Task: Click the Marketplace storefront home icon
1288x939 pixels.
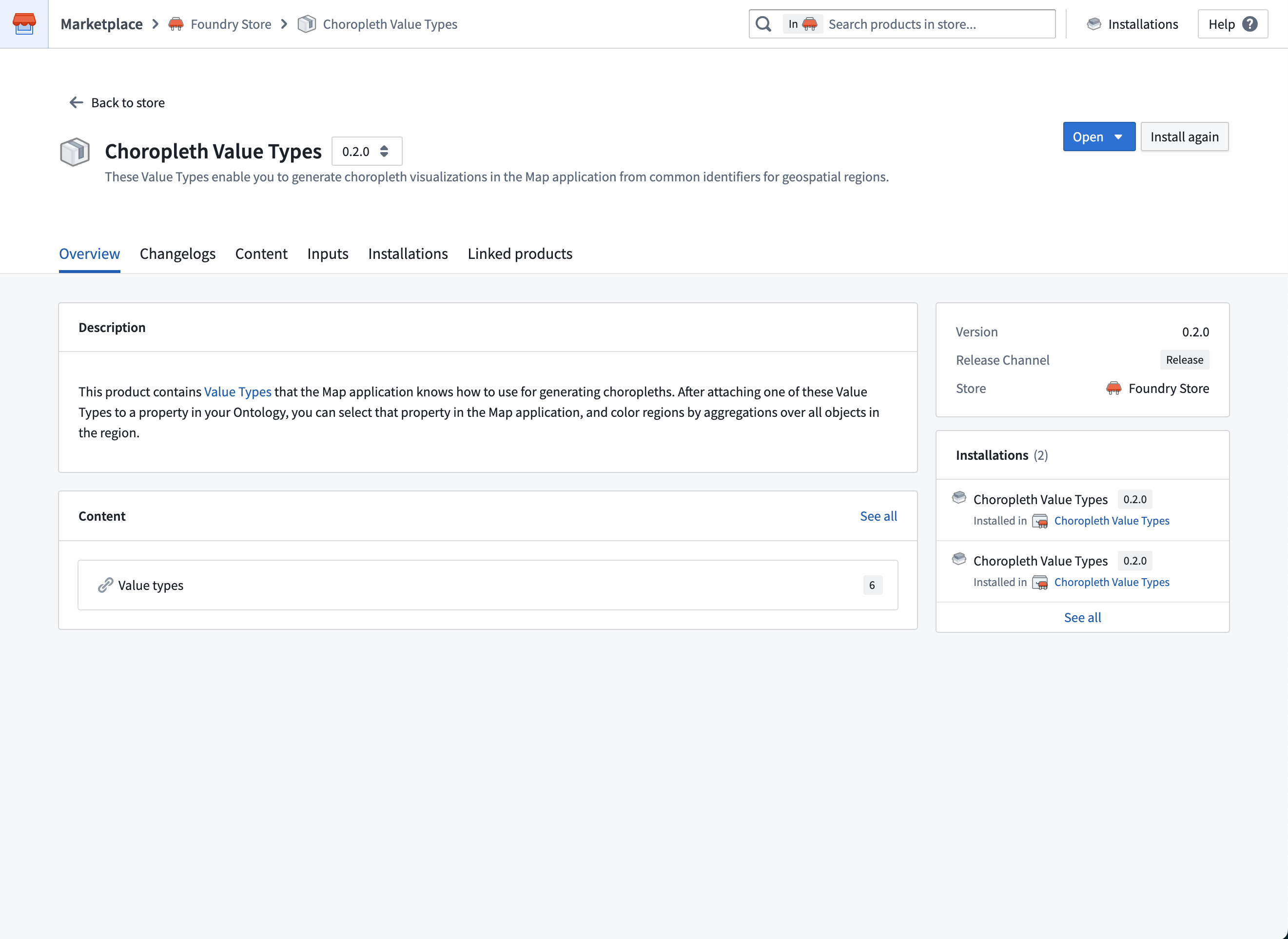Action: 24,24
